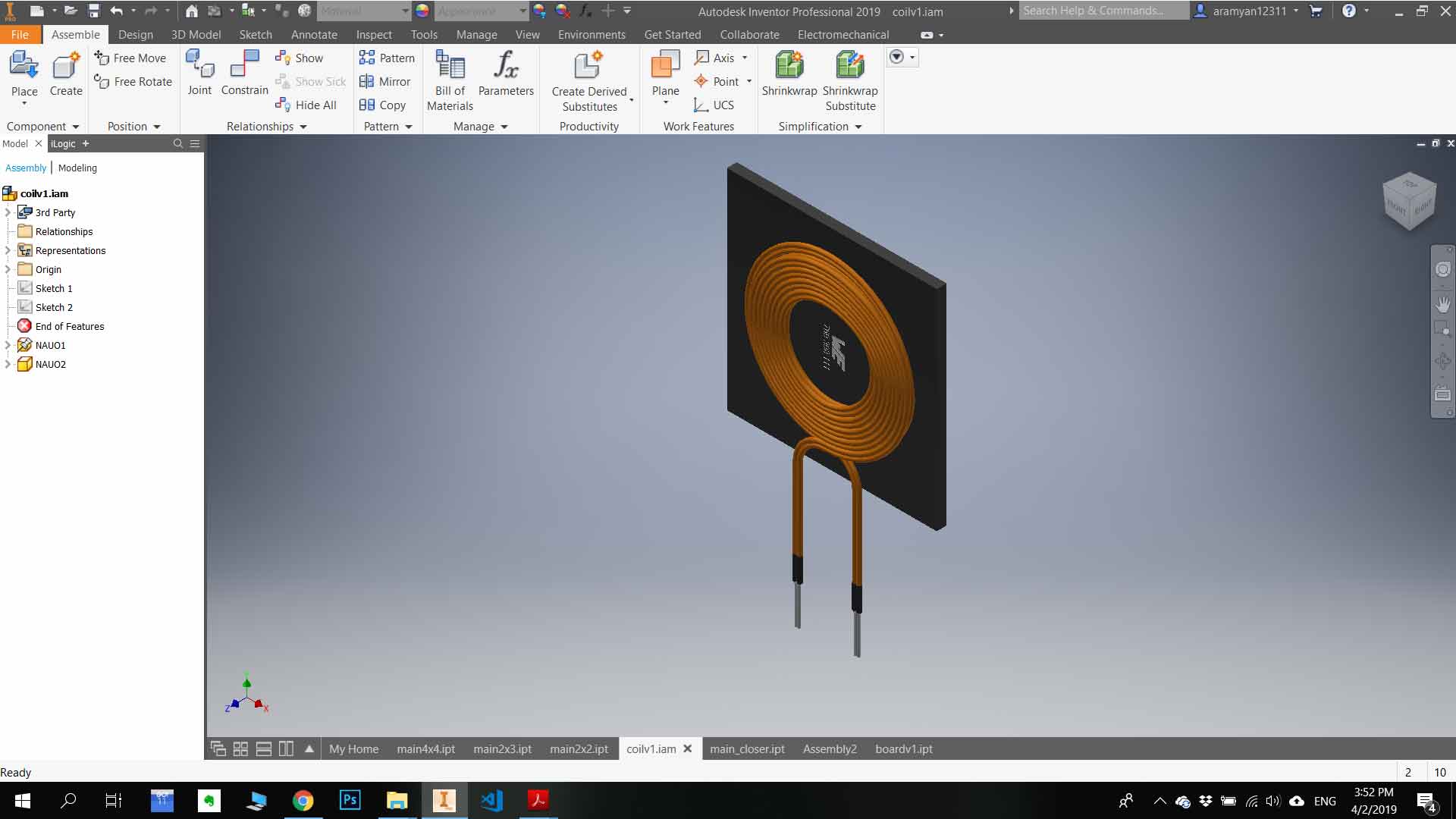Click the Mirror component tool

click(384, 81)
